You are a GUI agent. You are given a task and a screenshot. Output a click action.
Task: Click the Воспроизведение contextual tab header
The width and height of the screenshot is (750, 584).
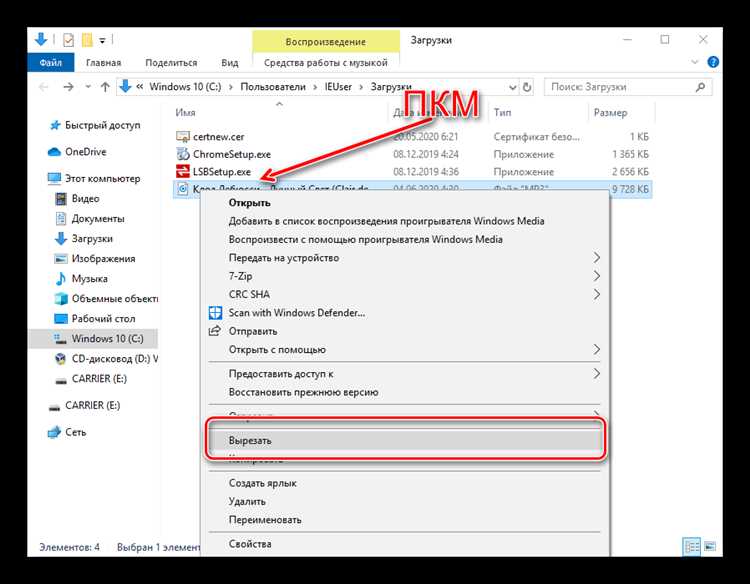[x=326, y=42]
